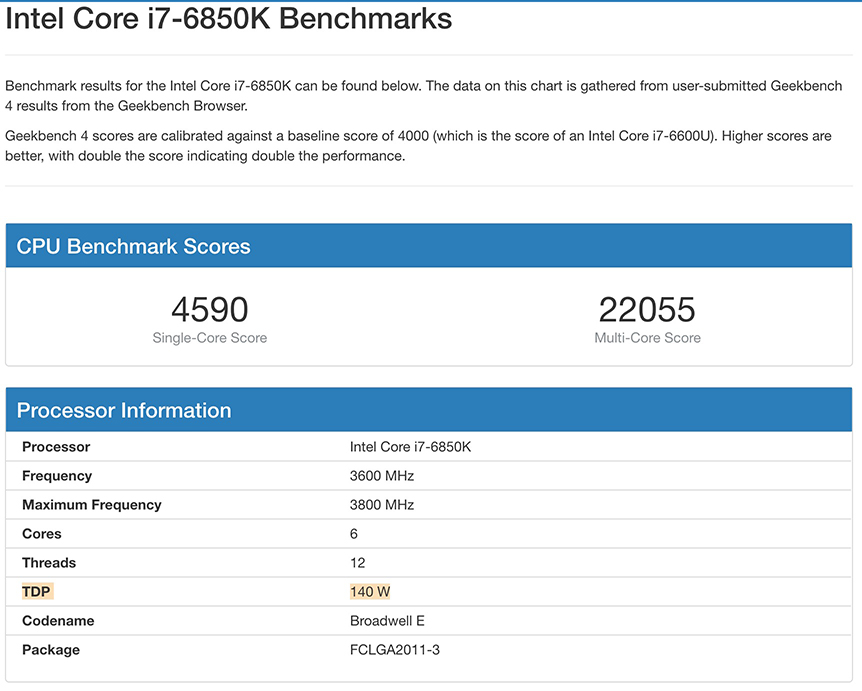Click the Intel Core i7-6850K Benchmarks page title

(227, 18)
